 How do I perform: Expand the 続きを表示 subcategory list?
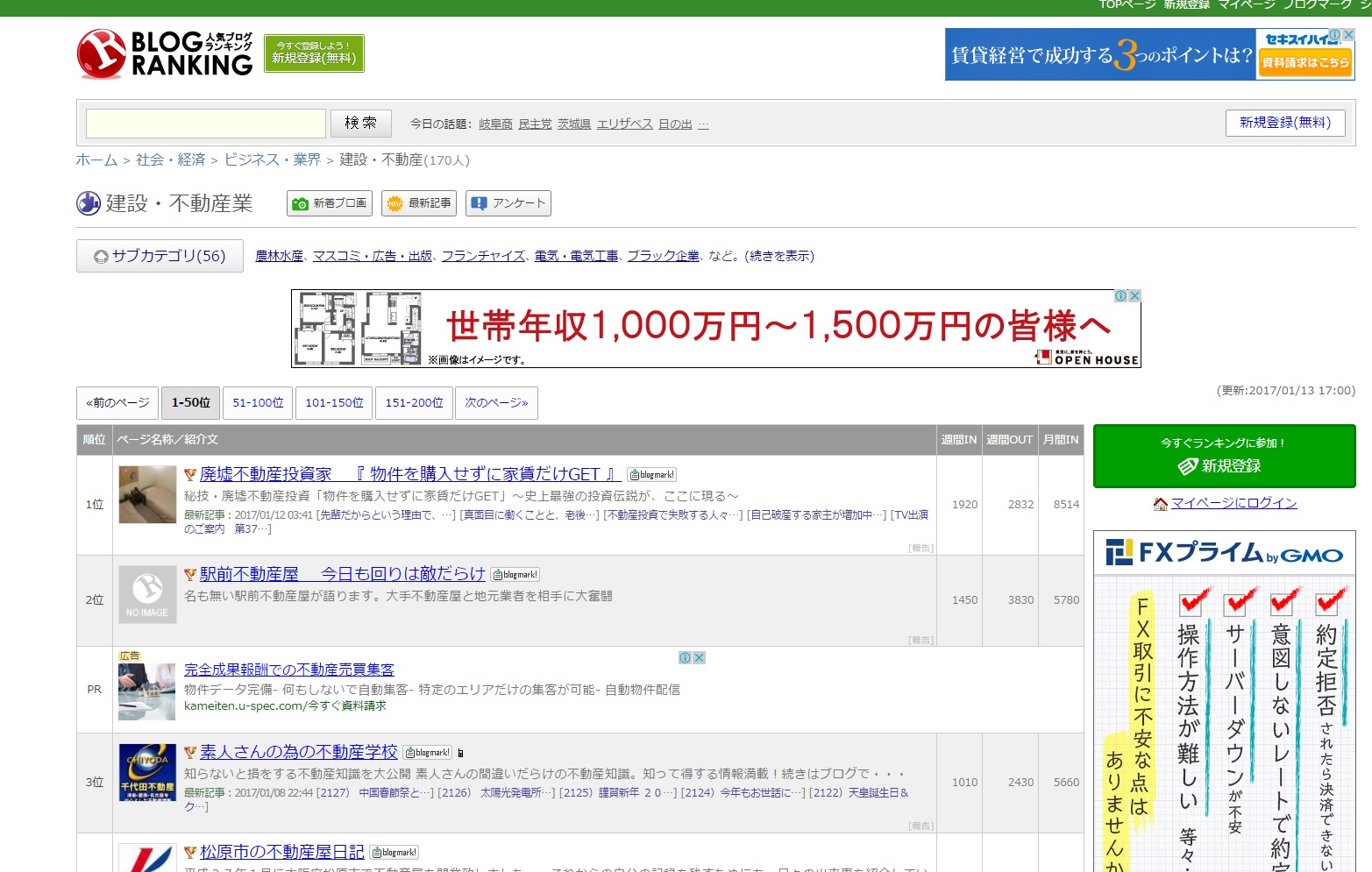tap(778, 256)
